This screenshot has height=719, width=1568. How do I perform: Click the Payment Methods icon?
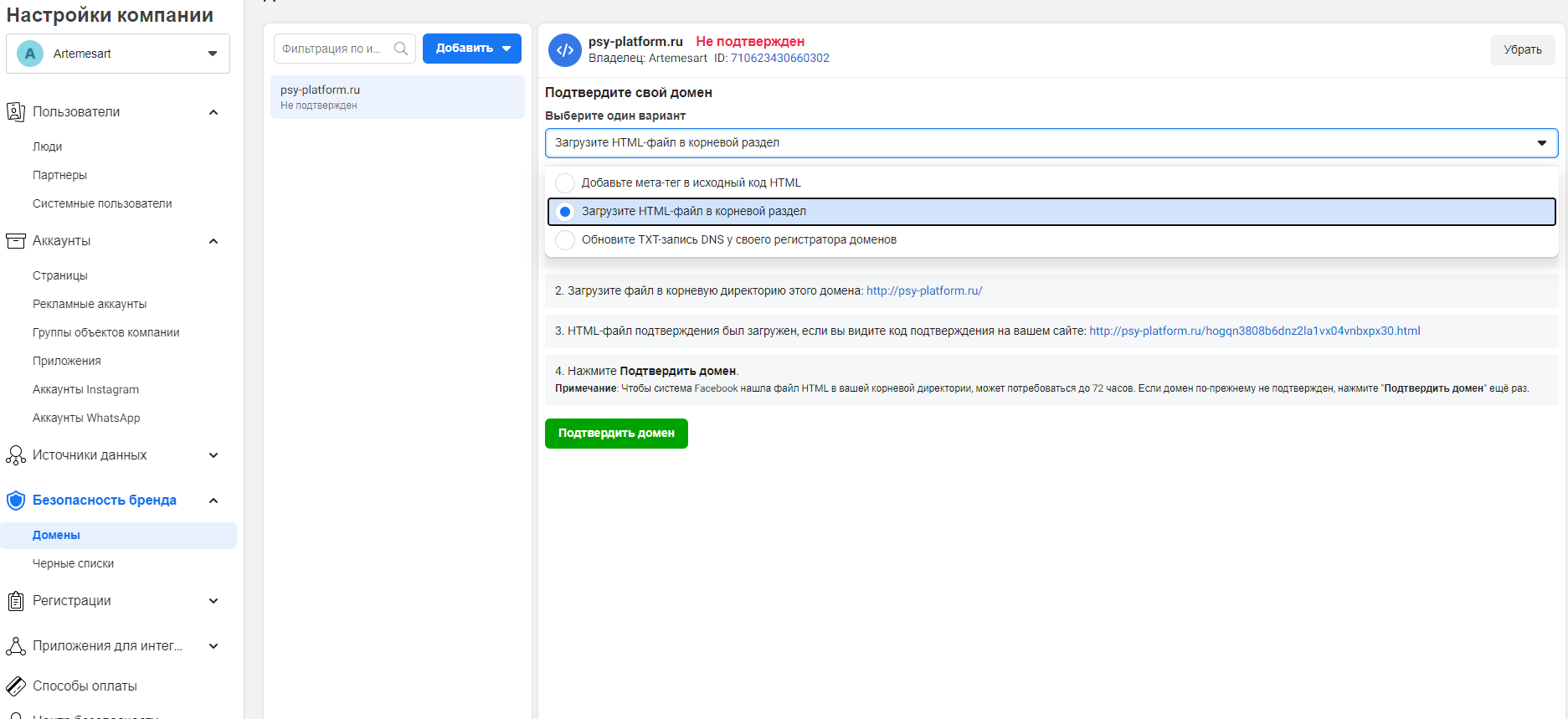click(15, 686)
